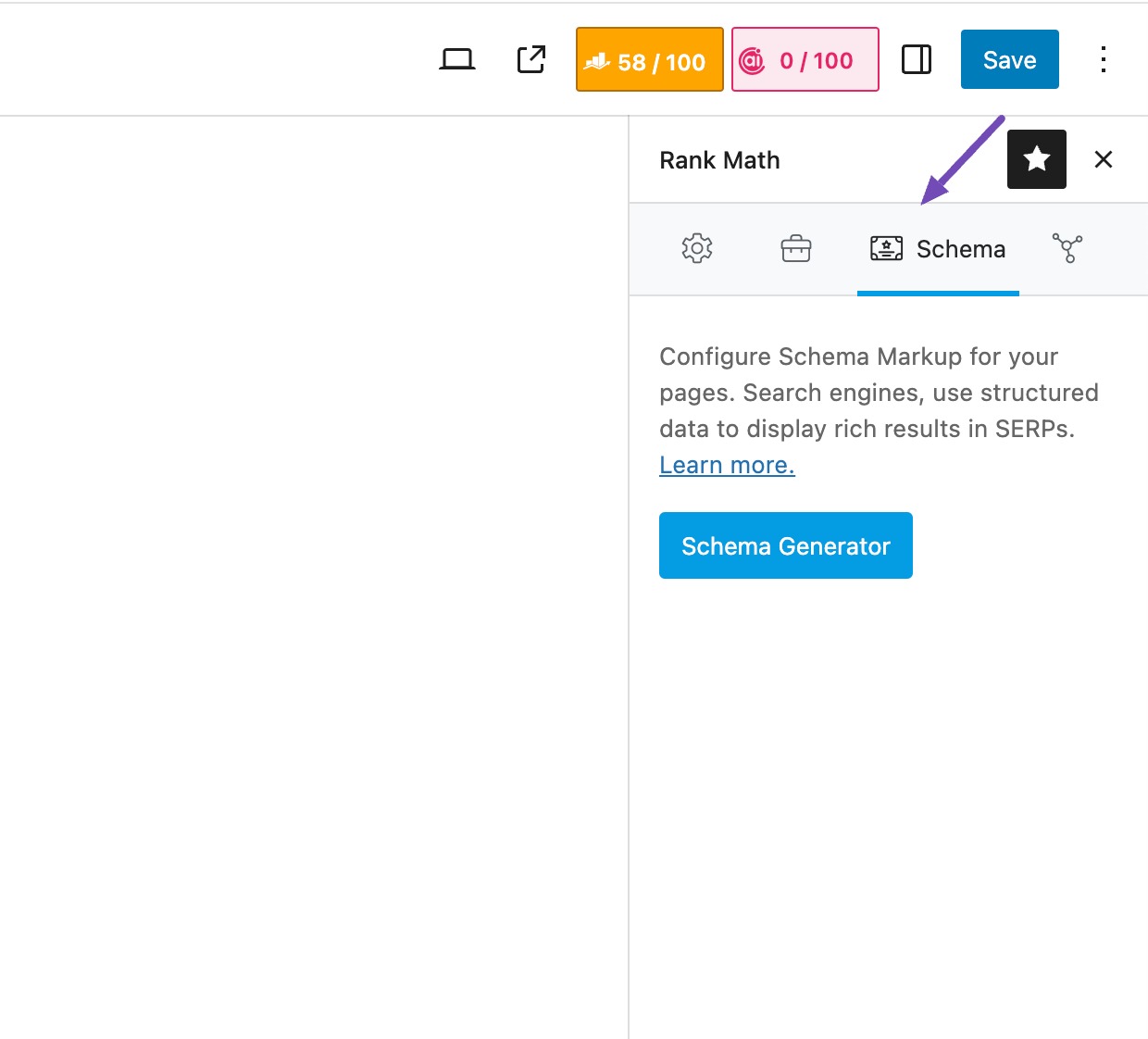Image resolution: width=1148 pixels, height=1039 pixels.
Task: Switch to the General gear tab
Action: (697, 248)
